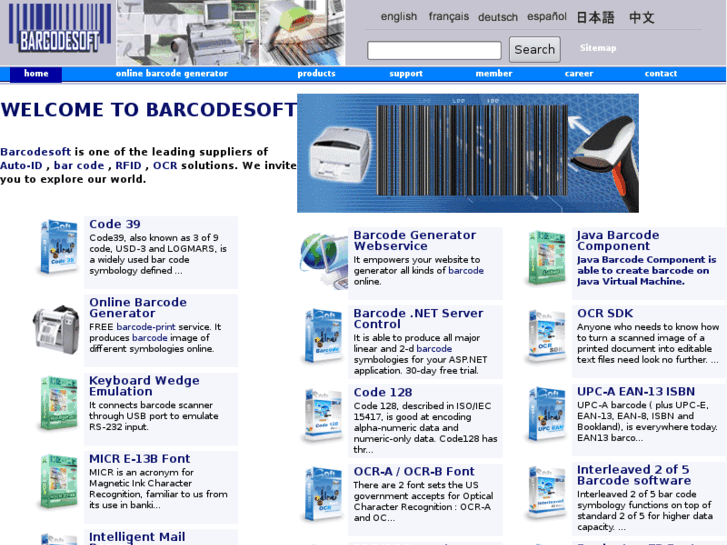Open the support menu item

click(x=406, y=73)
